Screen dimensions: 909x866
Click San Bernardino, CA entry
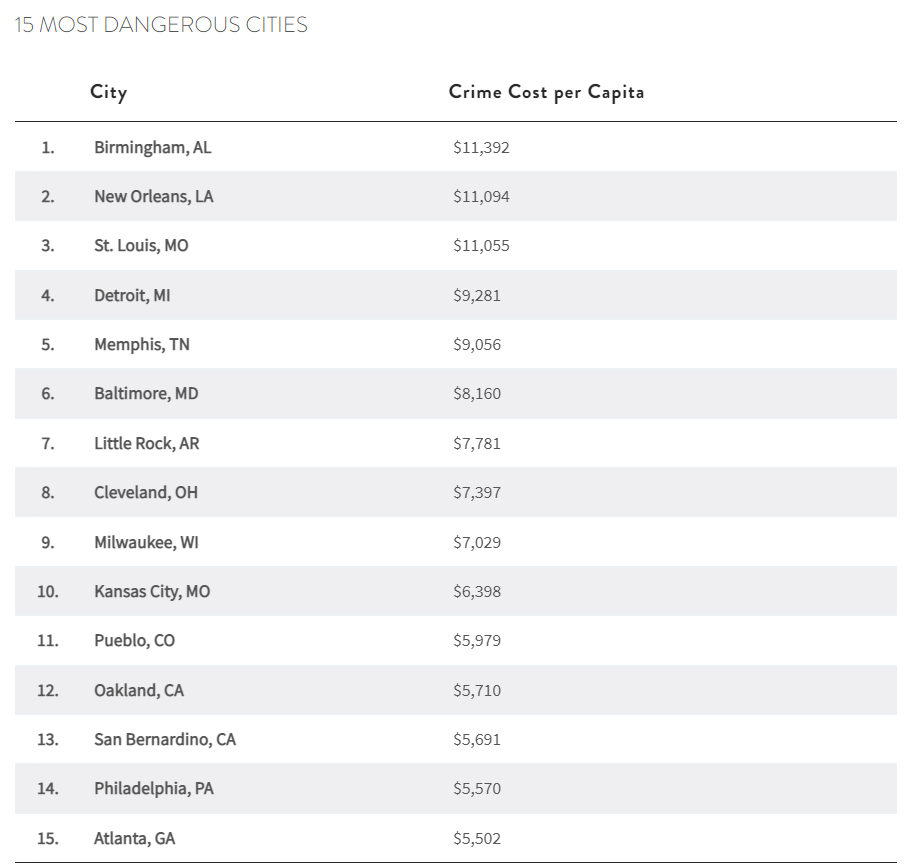click(x=165, y=740)
